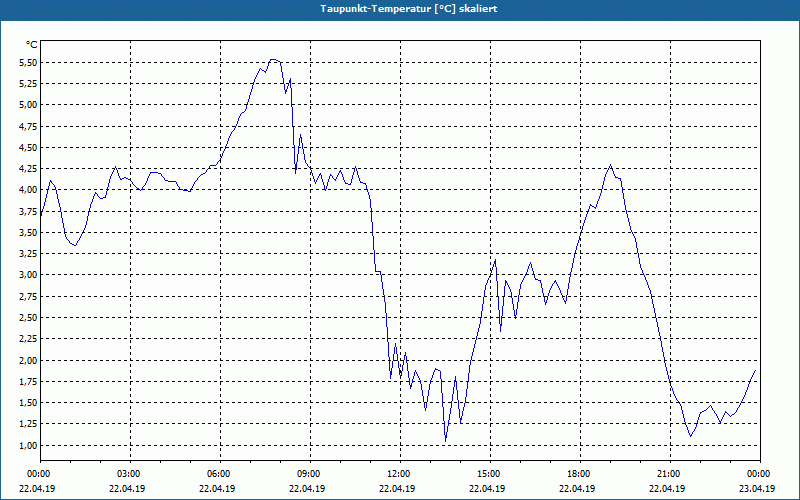Click the 00:00 label above date 23.04.19

(757, 474)
